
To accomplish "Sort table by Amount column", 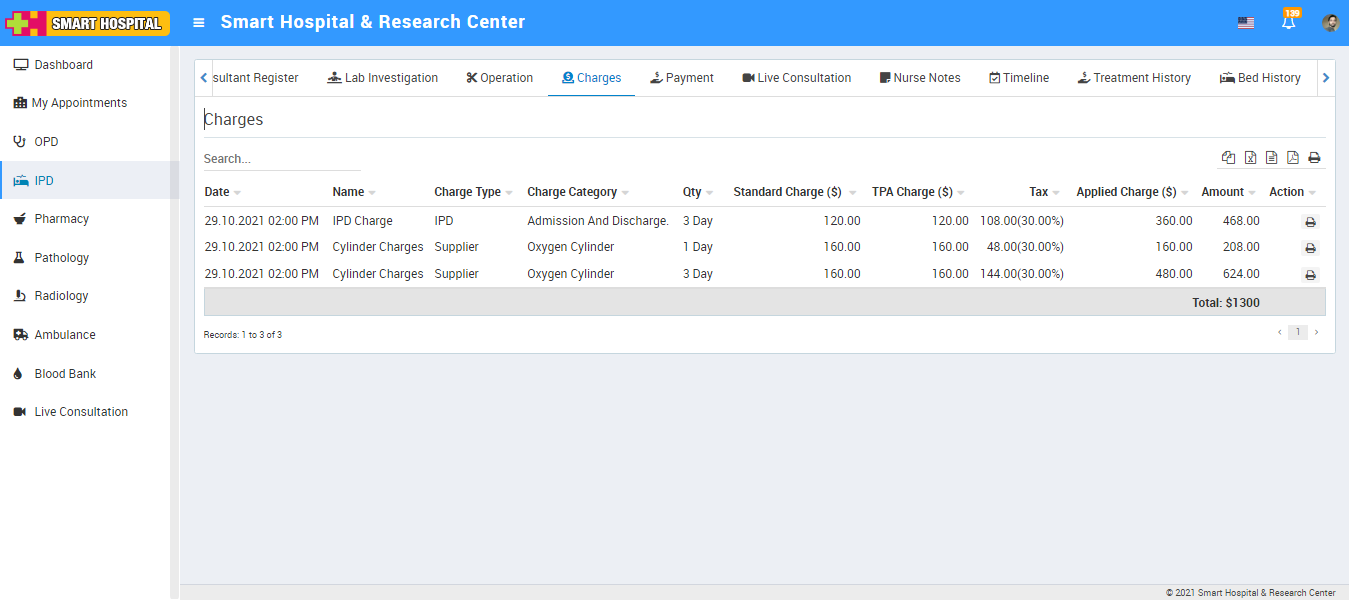I will pos(1251,193).
